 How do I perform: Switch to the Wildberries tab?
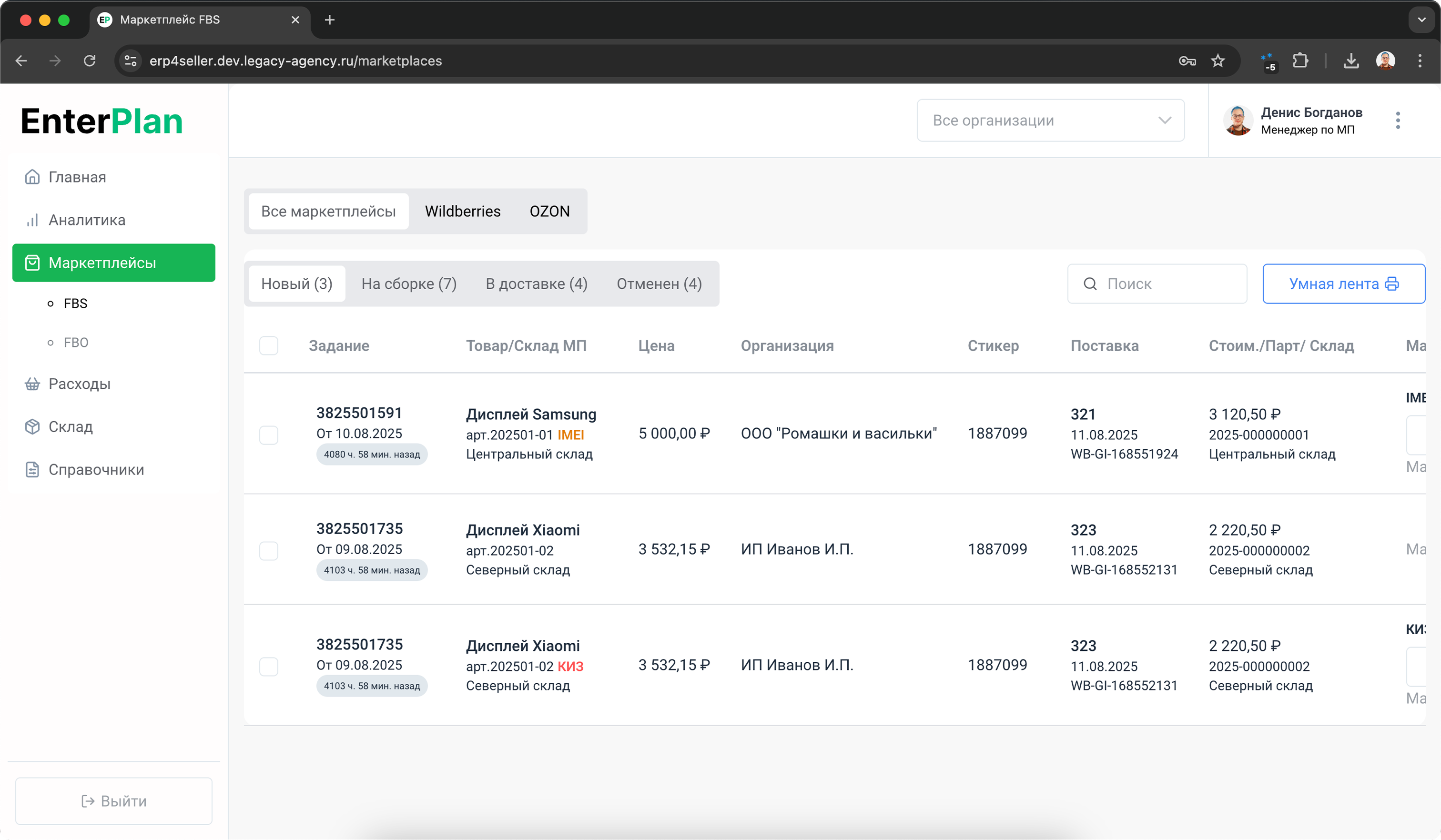[463, 211]
